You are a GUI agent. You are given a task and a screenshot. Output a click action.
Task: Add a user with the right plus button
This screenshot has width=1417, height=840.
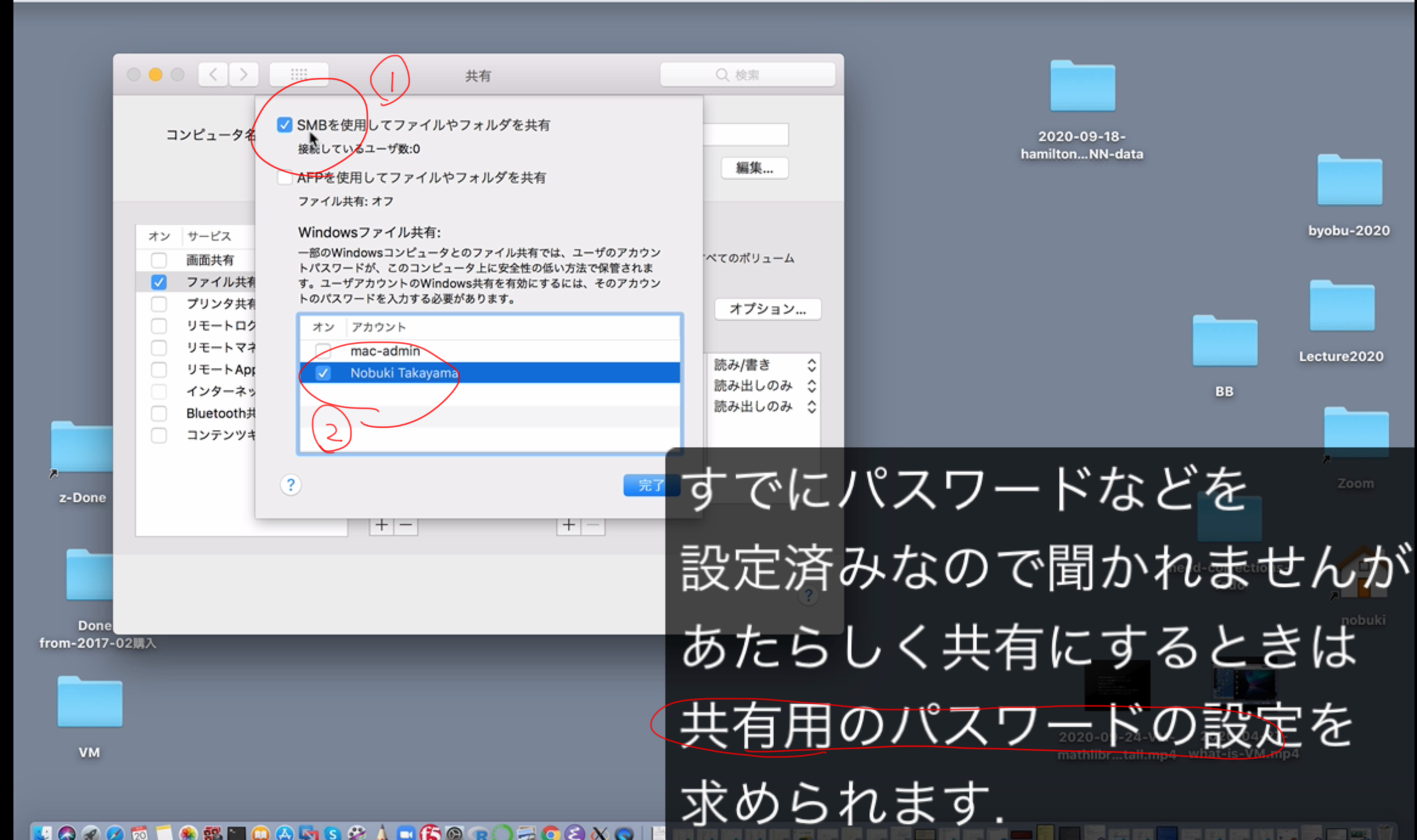click(569, 525)
